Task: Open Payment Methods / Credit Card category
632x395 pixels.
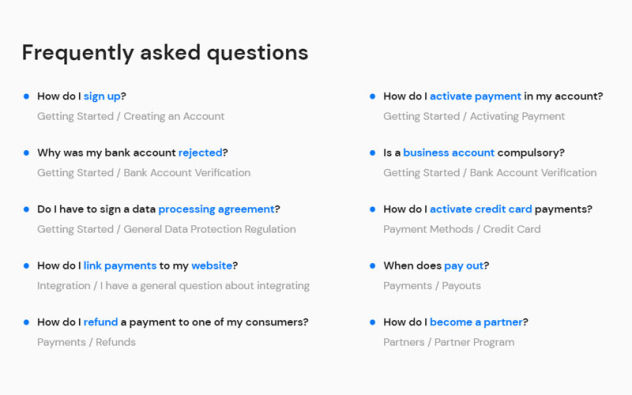Action: pos(462,229)
